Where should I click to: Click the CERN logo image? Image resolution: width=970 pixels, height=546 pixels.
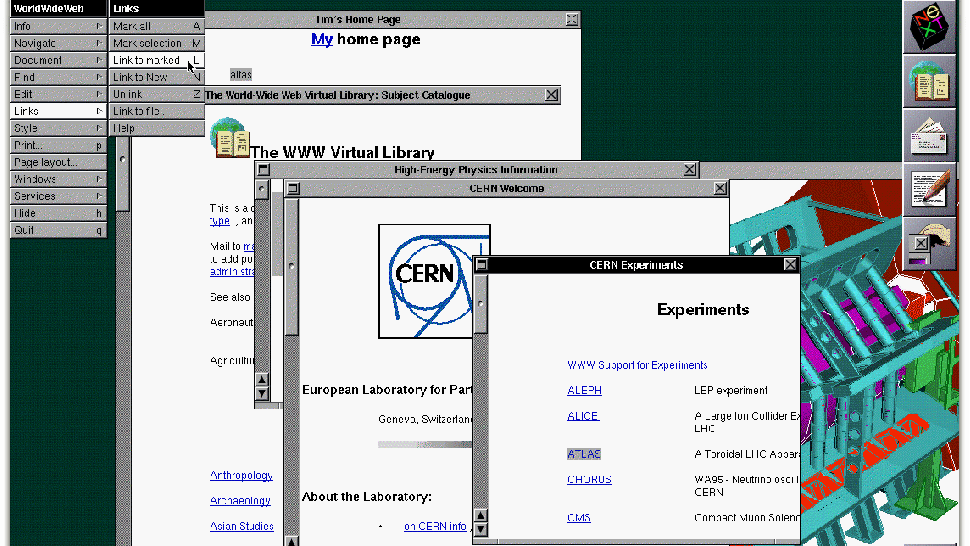click(434, 281)
